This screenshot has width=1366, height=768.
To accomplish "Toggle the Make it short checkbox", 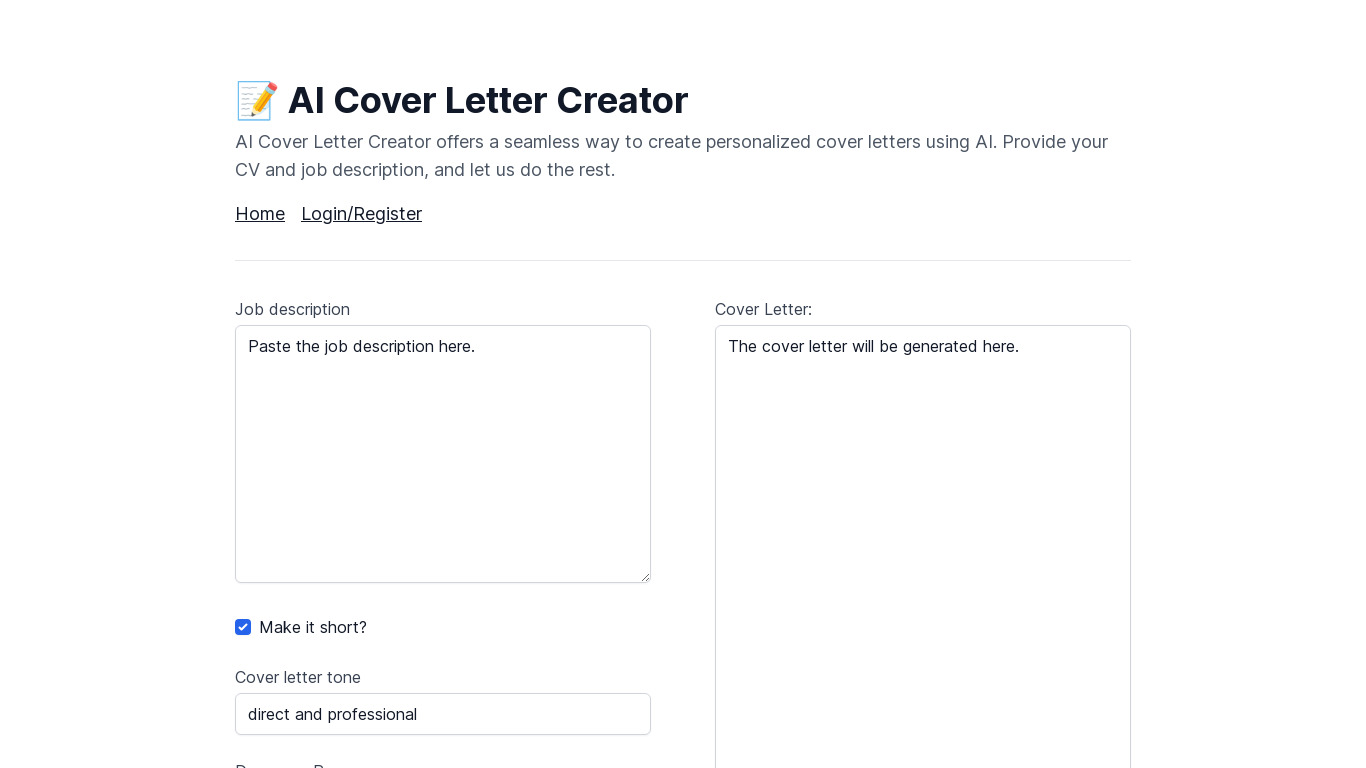I will click(243, 627).
